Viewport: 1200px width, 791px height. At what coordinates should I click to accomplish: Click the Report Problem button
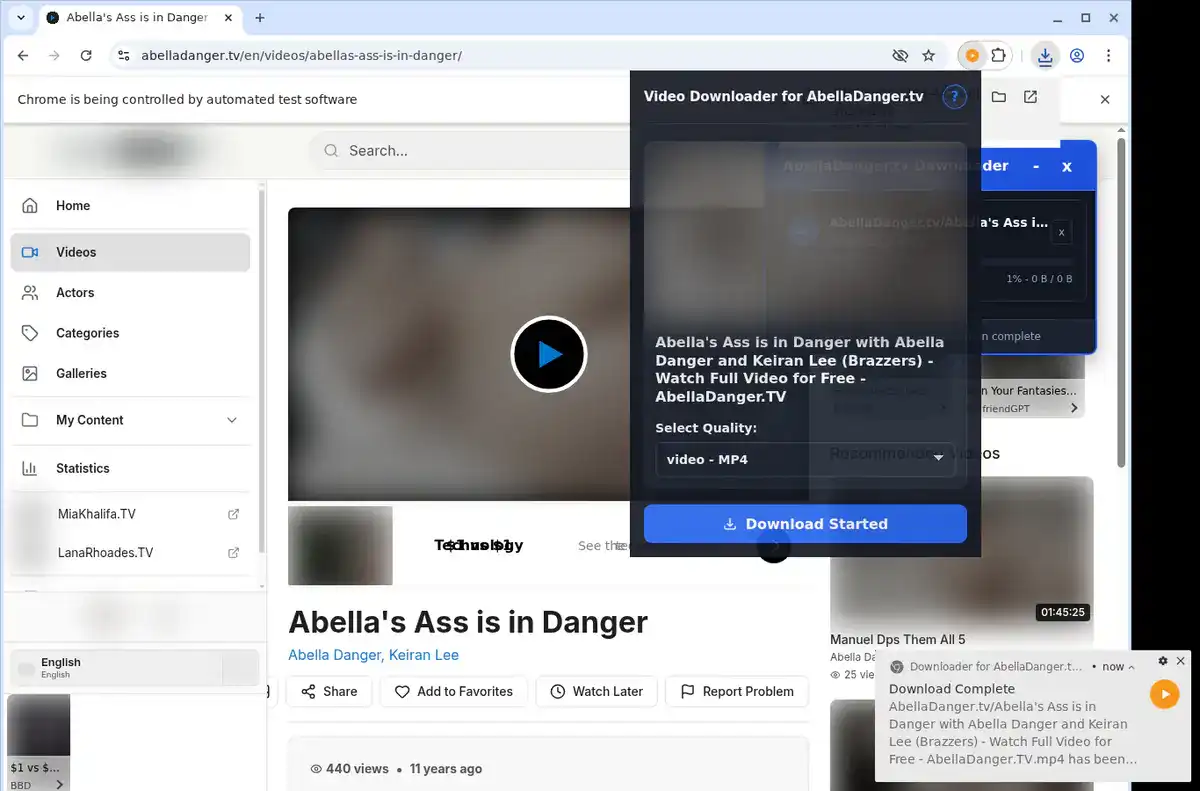click(x=736, y=691)
